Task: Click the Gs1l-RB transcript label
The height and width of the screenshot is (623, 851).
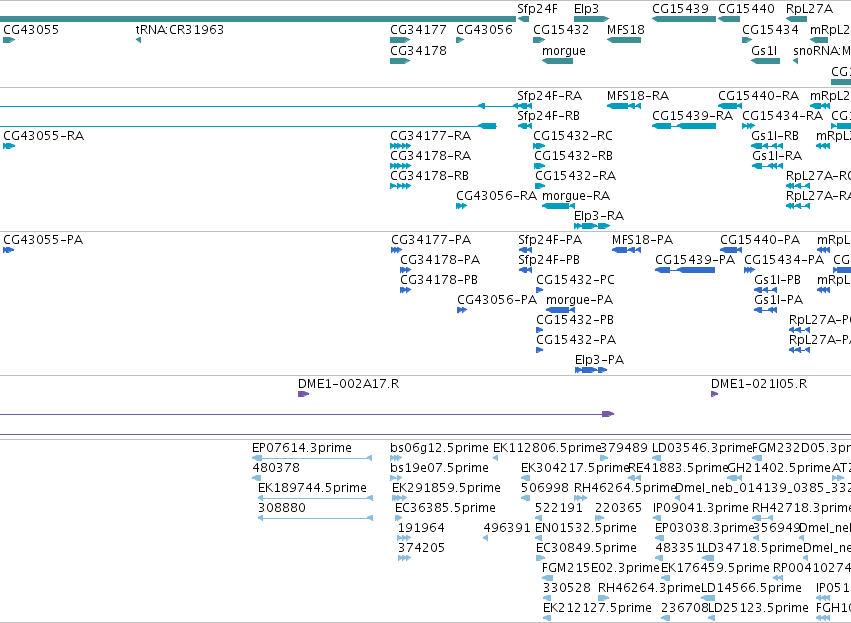Action: pyautogui.click(x=774, y=136)
